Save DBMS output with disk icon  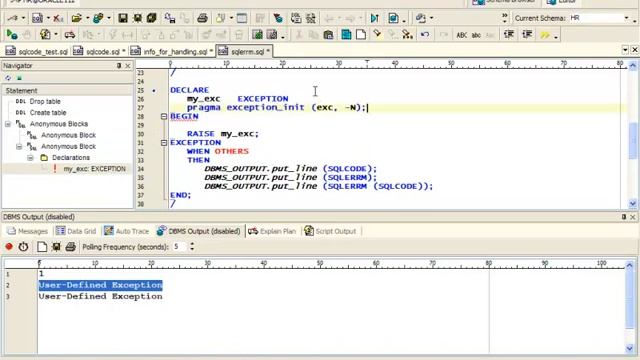tap(56, 247)
